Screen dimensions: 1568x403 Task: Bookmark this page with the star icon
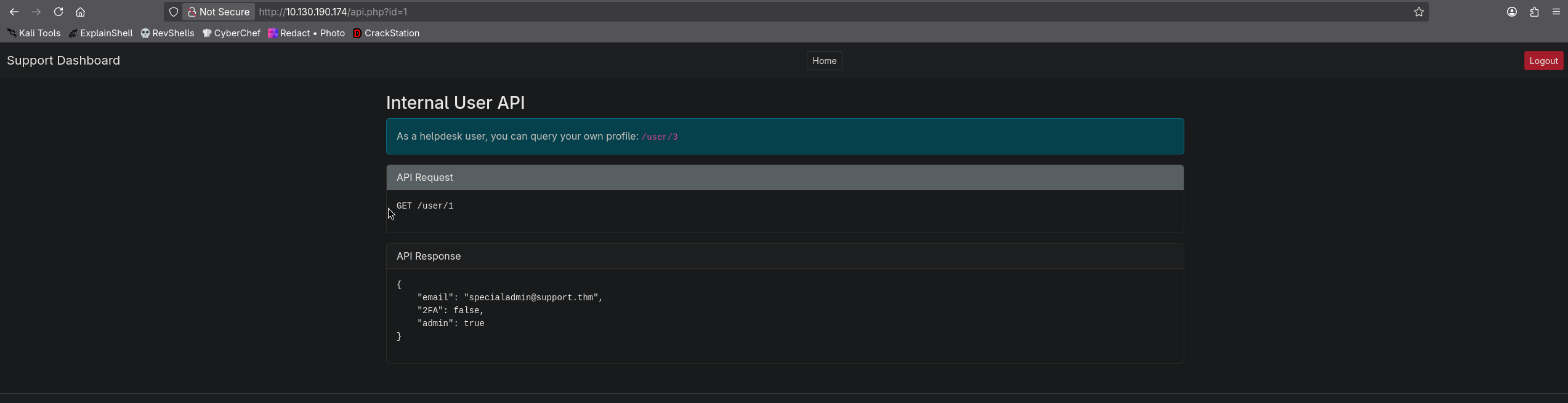[x=1419, y=12]
